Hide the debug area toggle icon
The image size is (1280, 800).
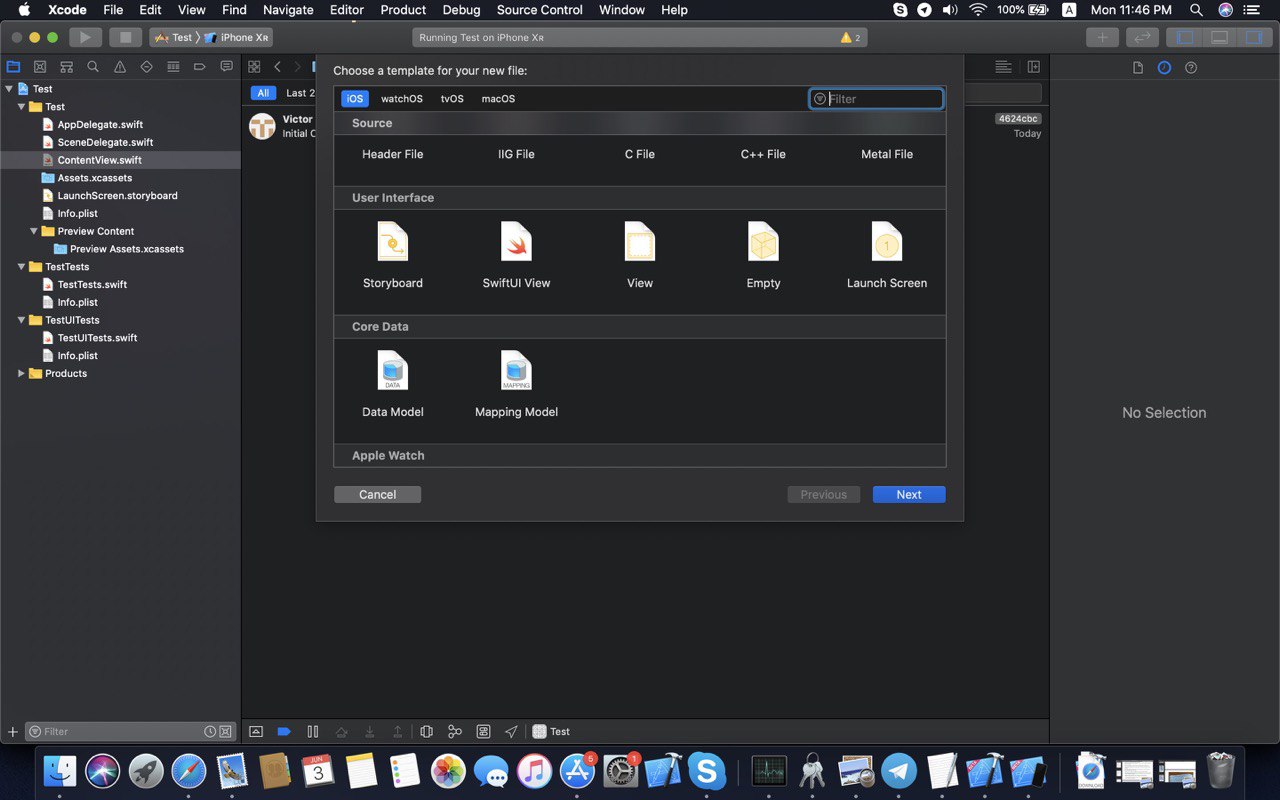click(x=256, y=731)
